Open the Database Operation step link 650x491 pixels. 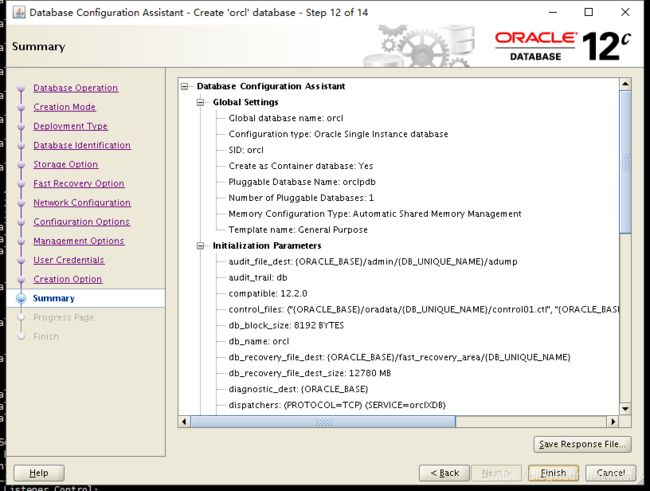click(x=75, y=88)
